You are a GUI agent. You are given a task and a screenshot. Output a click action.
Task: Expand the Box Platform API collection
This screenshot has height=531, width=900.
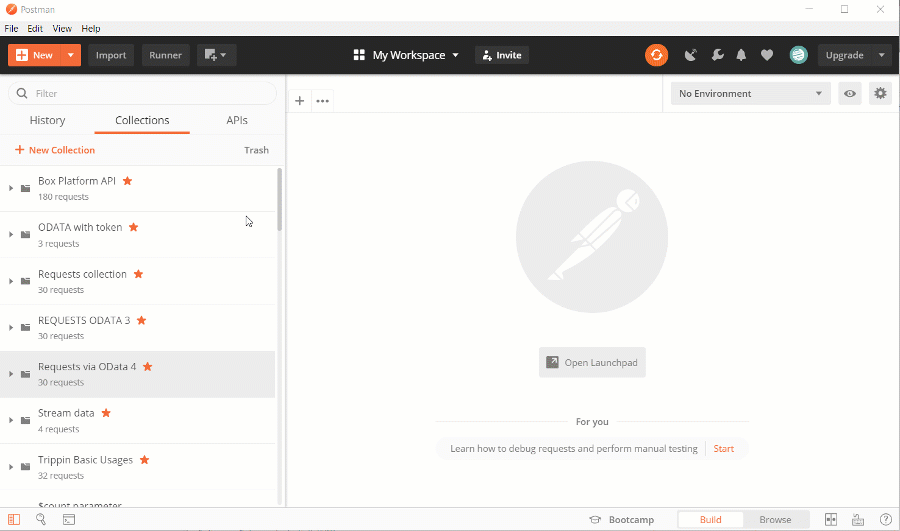click(x=11, y=188)
